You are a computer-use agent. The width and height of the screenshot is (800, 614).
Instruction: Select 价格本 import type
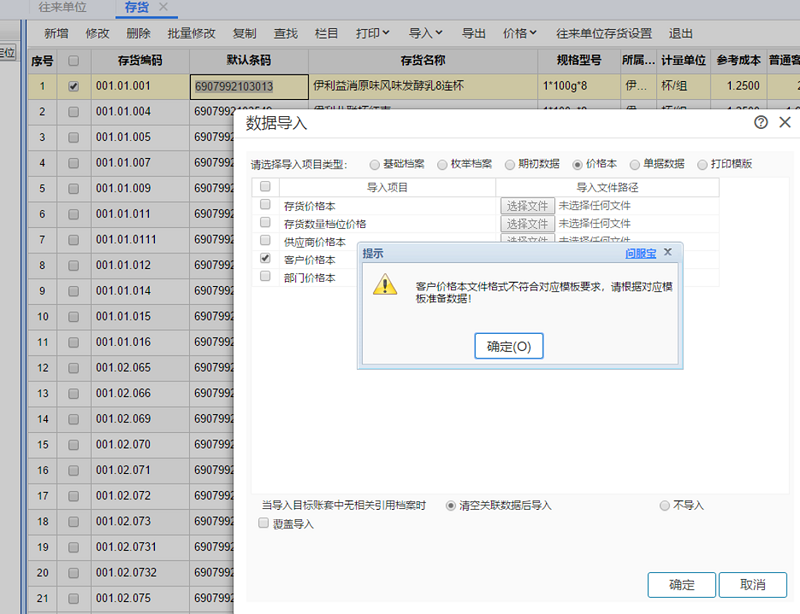(578, 164)
